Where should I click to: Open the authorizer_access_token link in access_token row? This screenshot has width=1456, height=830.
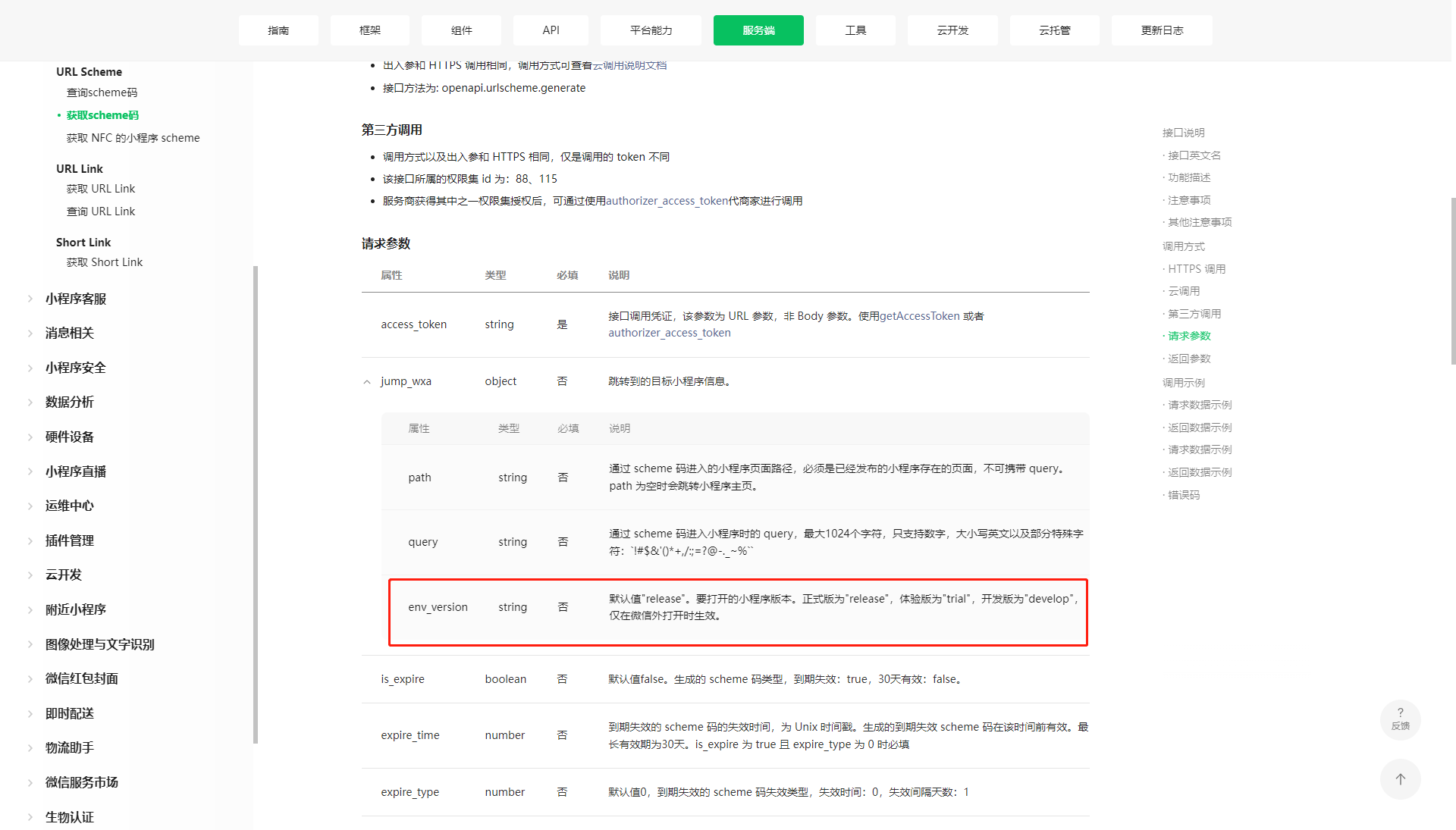[x=669, y=333]
